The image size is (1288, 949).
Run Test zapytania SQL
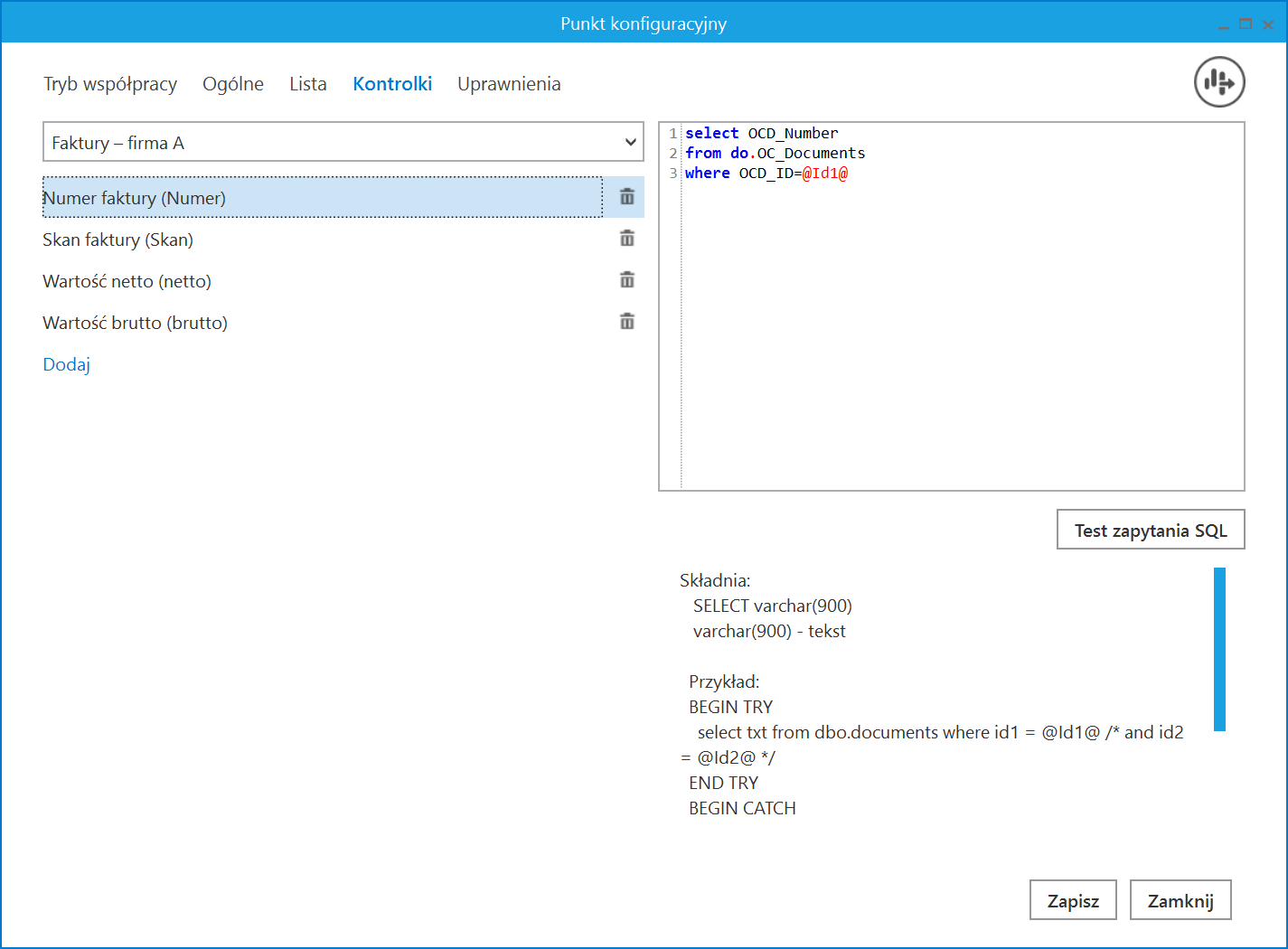coord(1151,531)
